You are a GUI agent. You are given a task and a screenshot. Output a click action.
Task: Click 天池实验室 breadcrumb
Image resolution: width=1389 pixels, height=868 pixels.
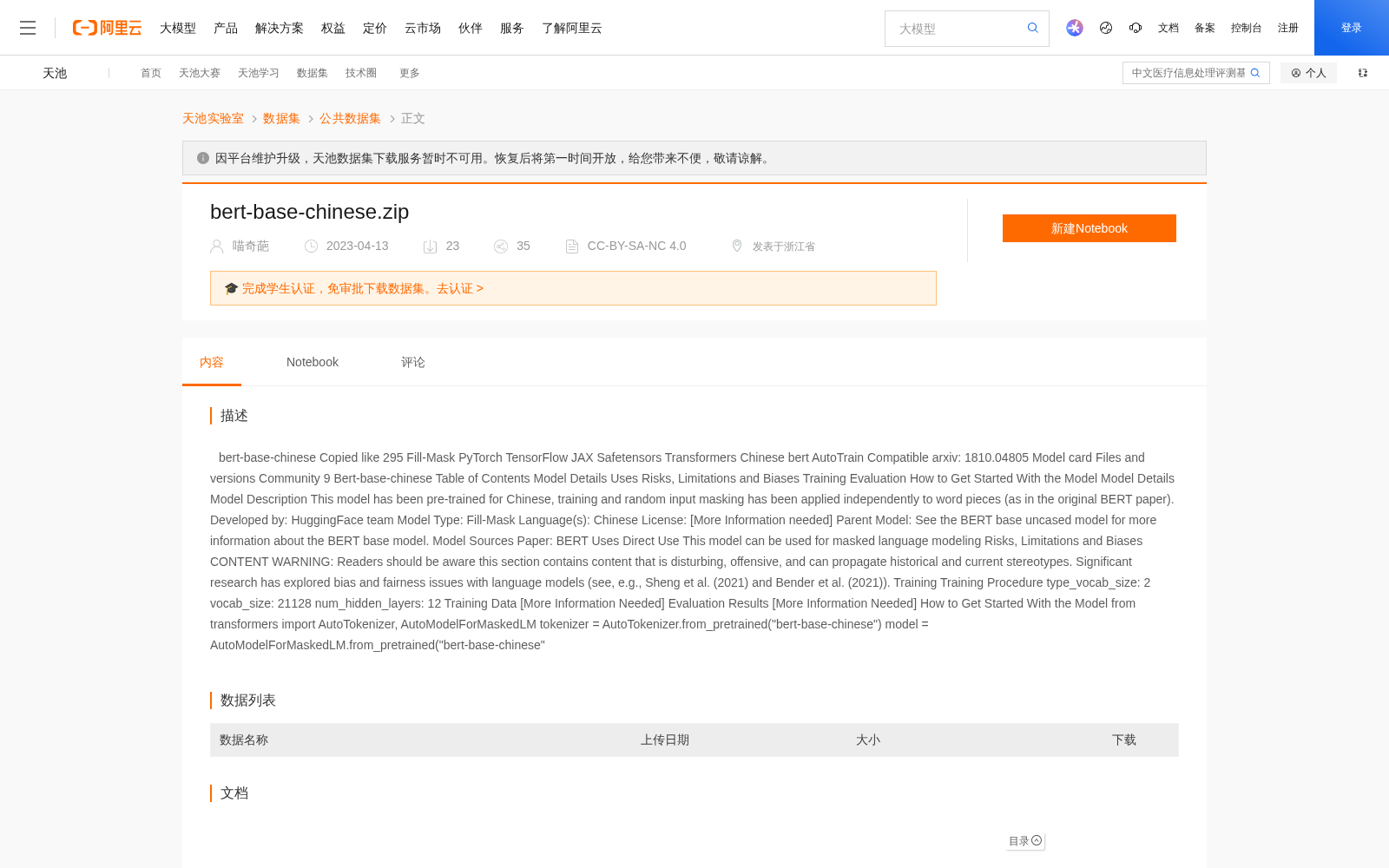(x=213, y=118)
